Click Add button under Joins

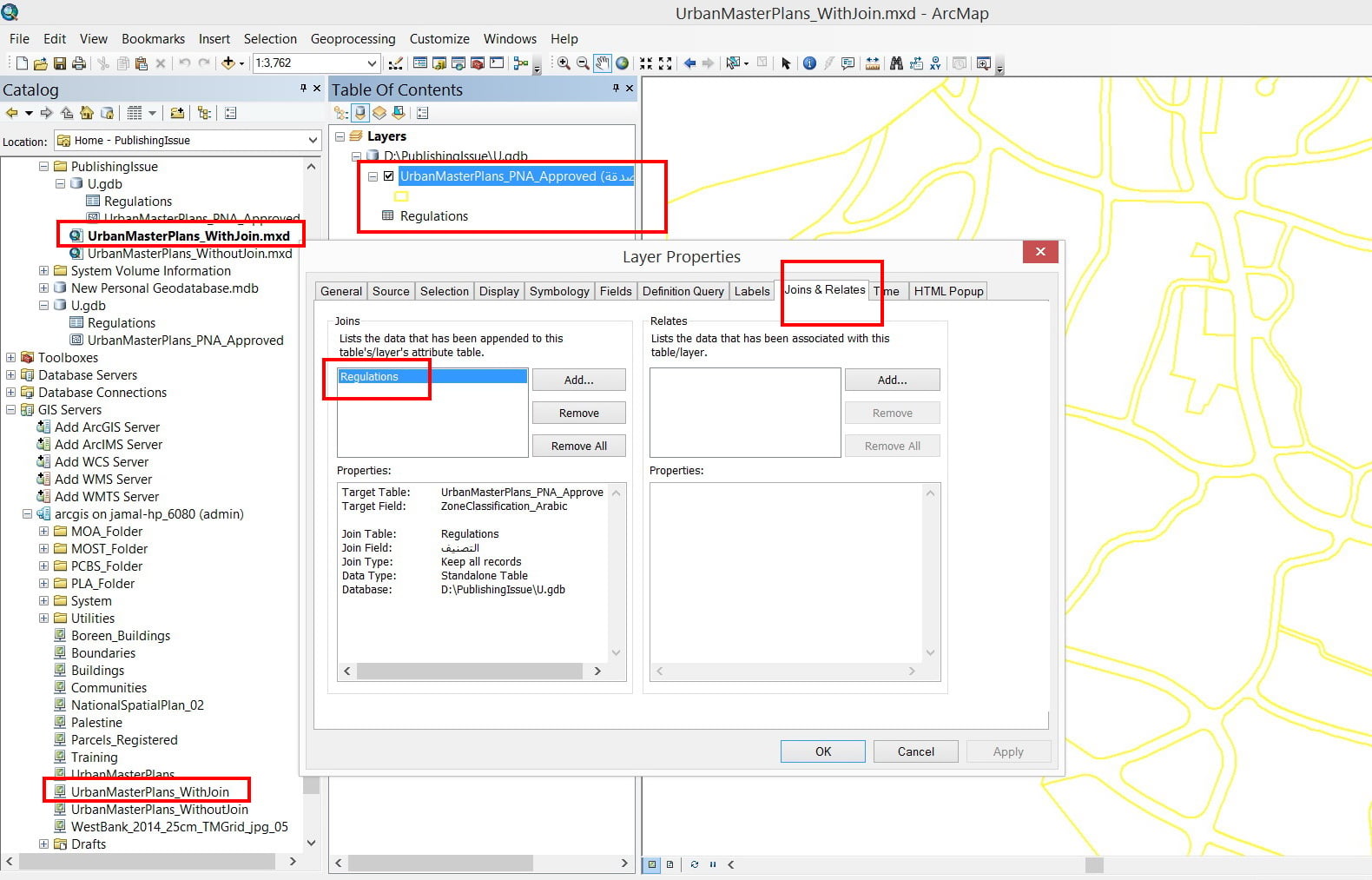pyautogui.click(x=578, y=380)
